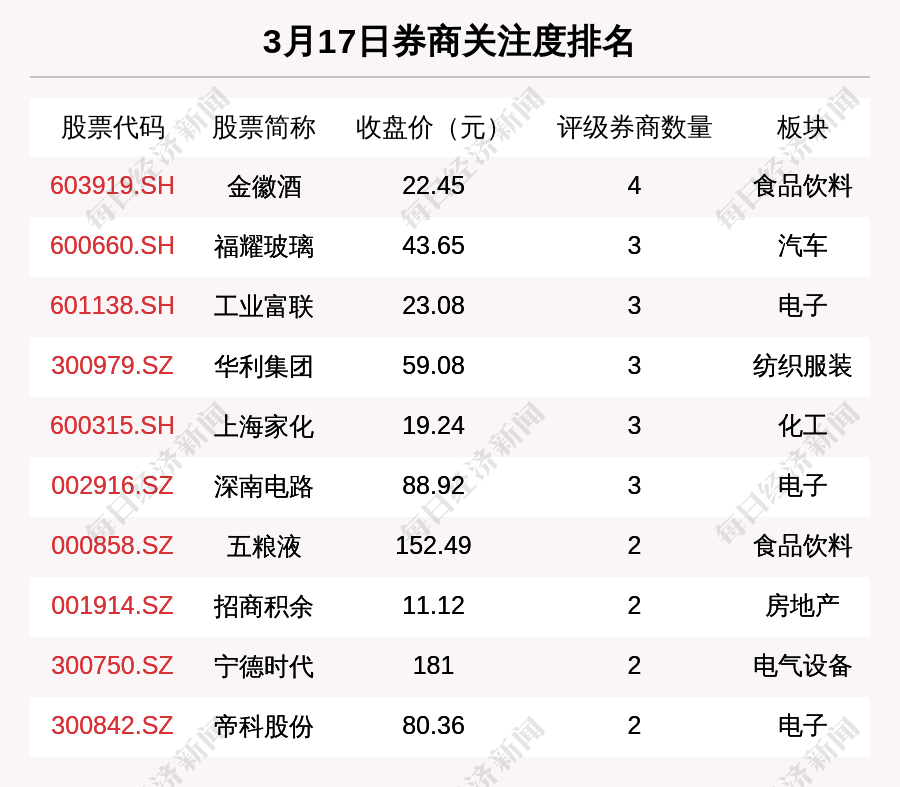The width and height of the screenshot is (900, 787).
Task: Click sector 食品饮料 in 五粮液 row
Action: click(802, 546)
